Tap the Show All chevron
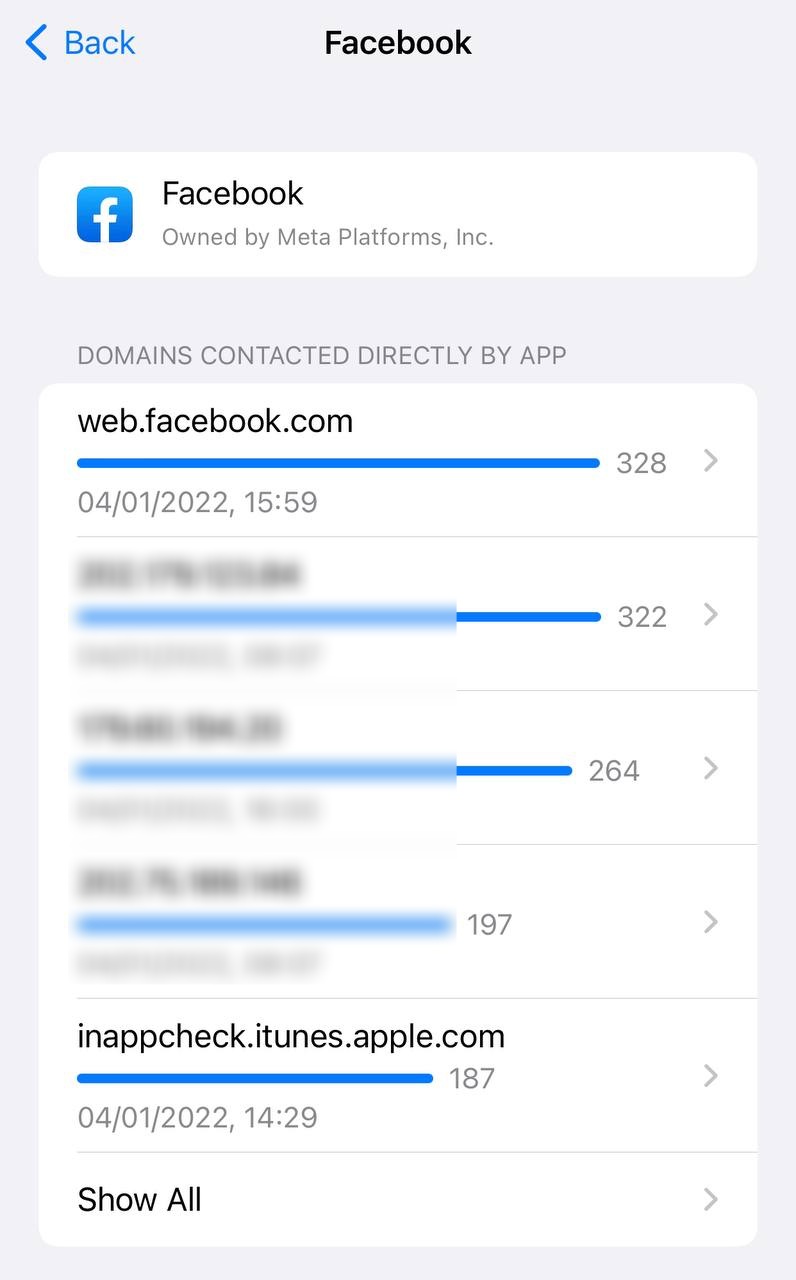Image resolution: width=796 pixels, height=1280 pixels. click(710, 1199)
